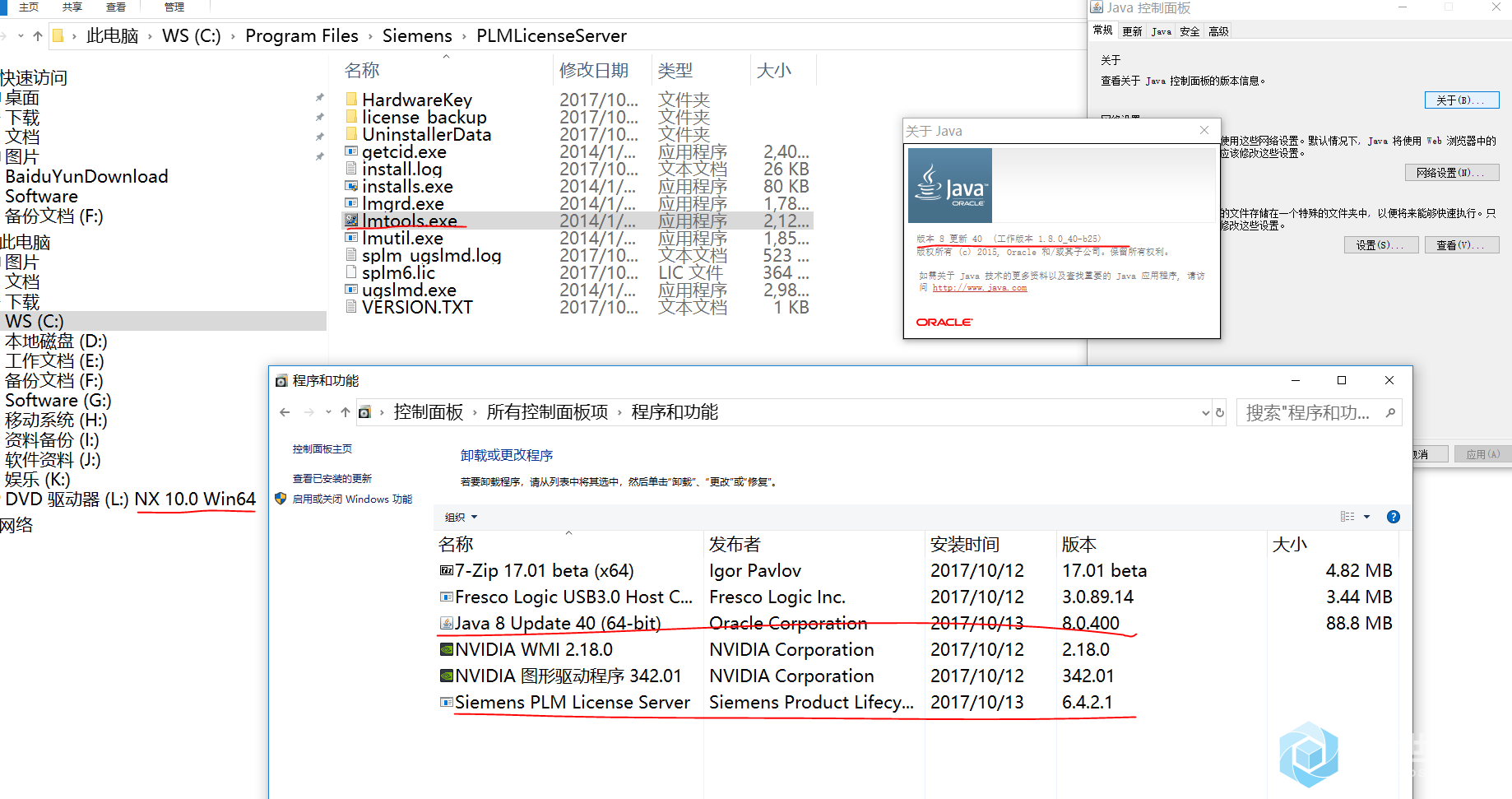Select the license backup folder icon

[351, 117]
